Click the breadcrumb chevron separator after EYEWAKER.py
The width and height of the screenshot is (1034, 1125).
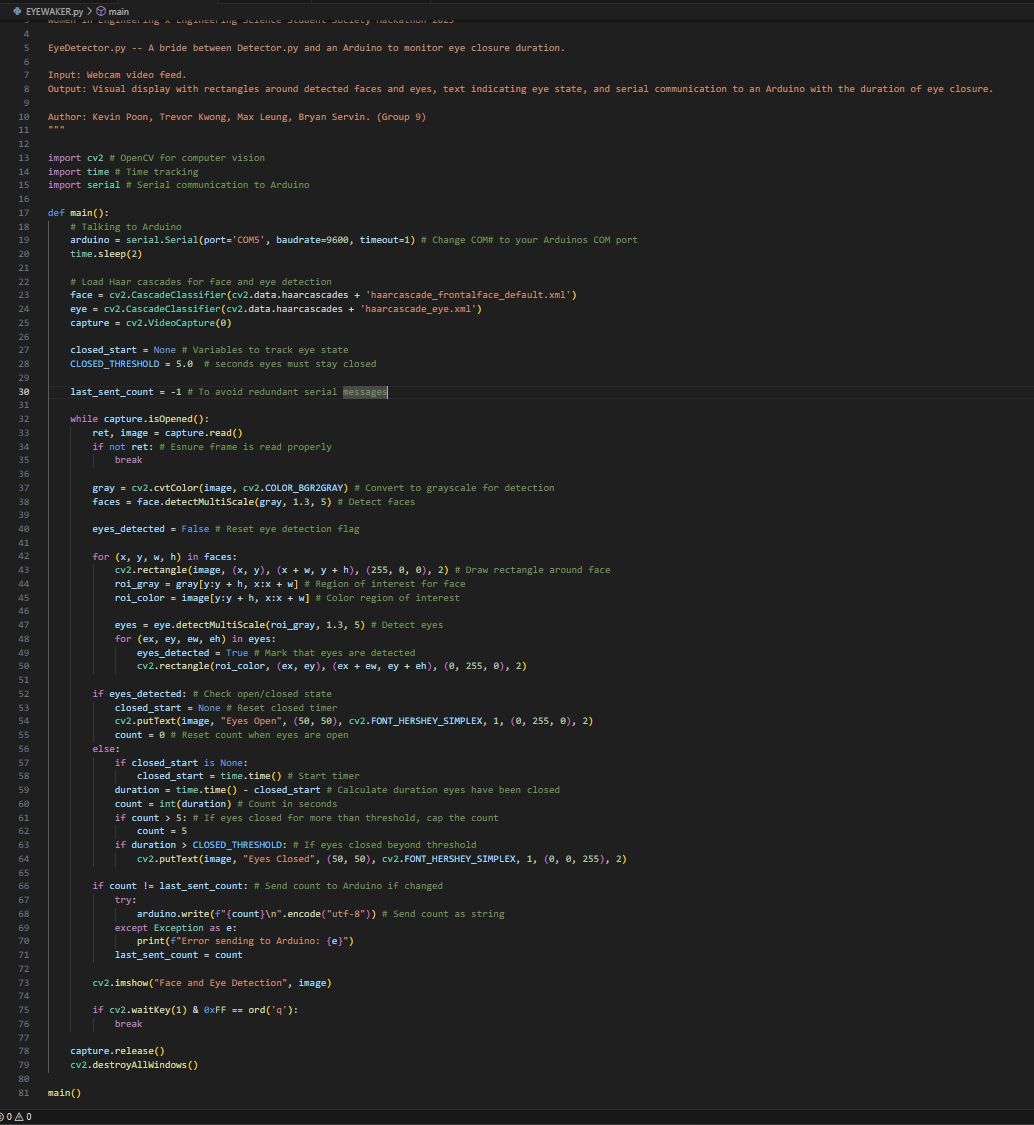click(x=90, y=11)
